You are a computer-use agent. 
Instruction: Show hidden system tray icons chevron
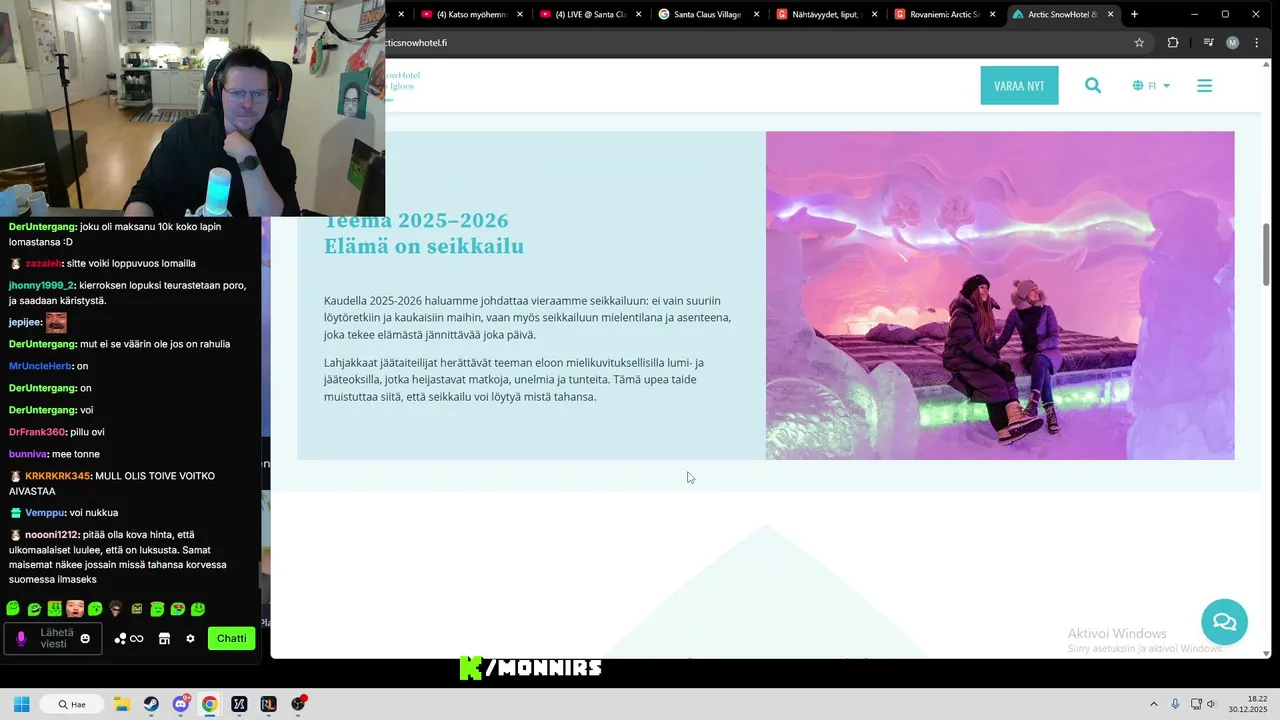pos(1153,704)
